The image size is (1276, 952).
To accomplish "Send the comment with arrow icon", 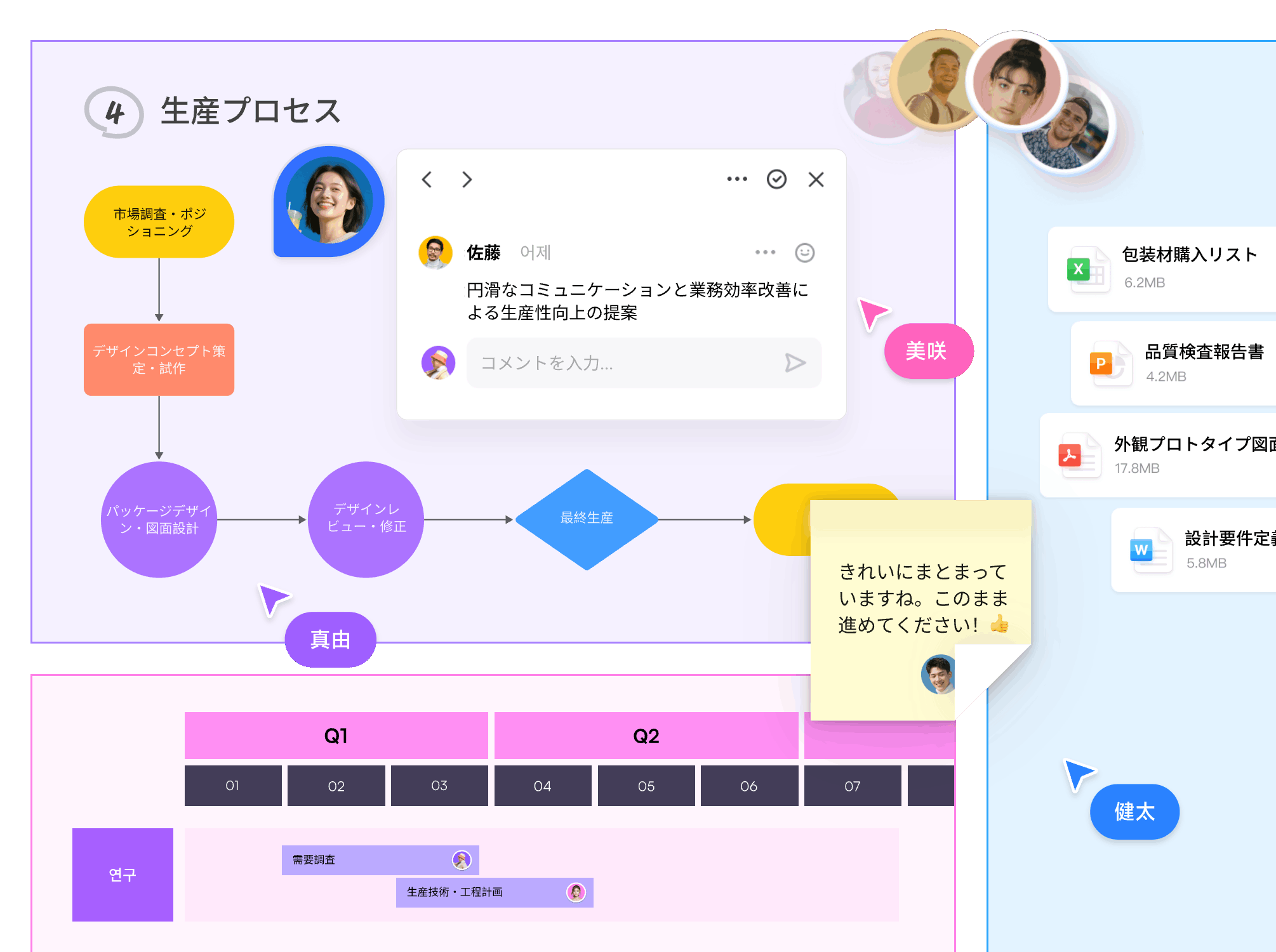I will [795, 363].
